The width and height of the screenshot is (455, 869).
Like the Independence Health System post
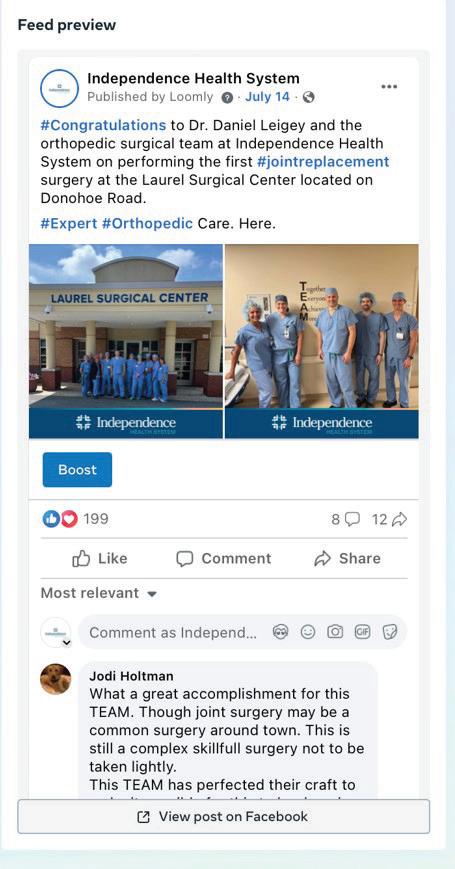pos(100,559)
